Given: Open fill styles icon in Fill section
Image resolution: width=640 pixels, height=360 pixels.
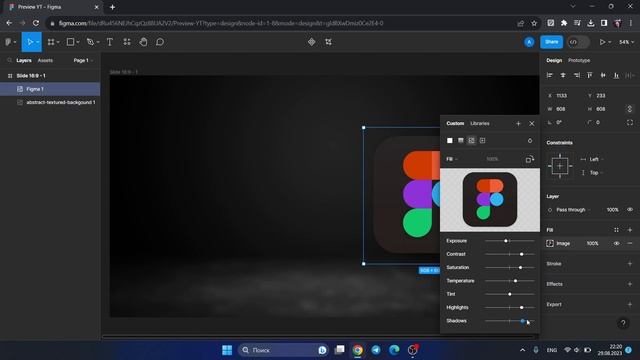Looking at the screenshot, I should click(x=616, y=230).
